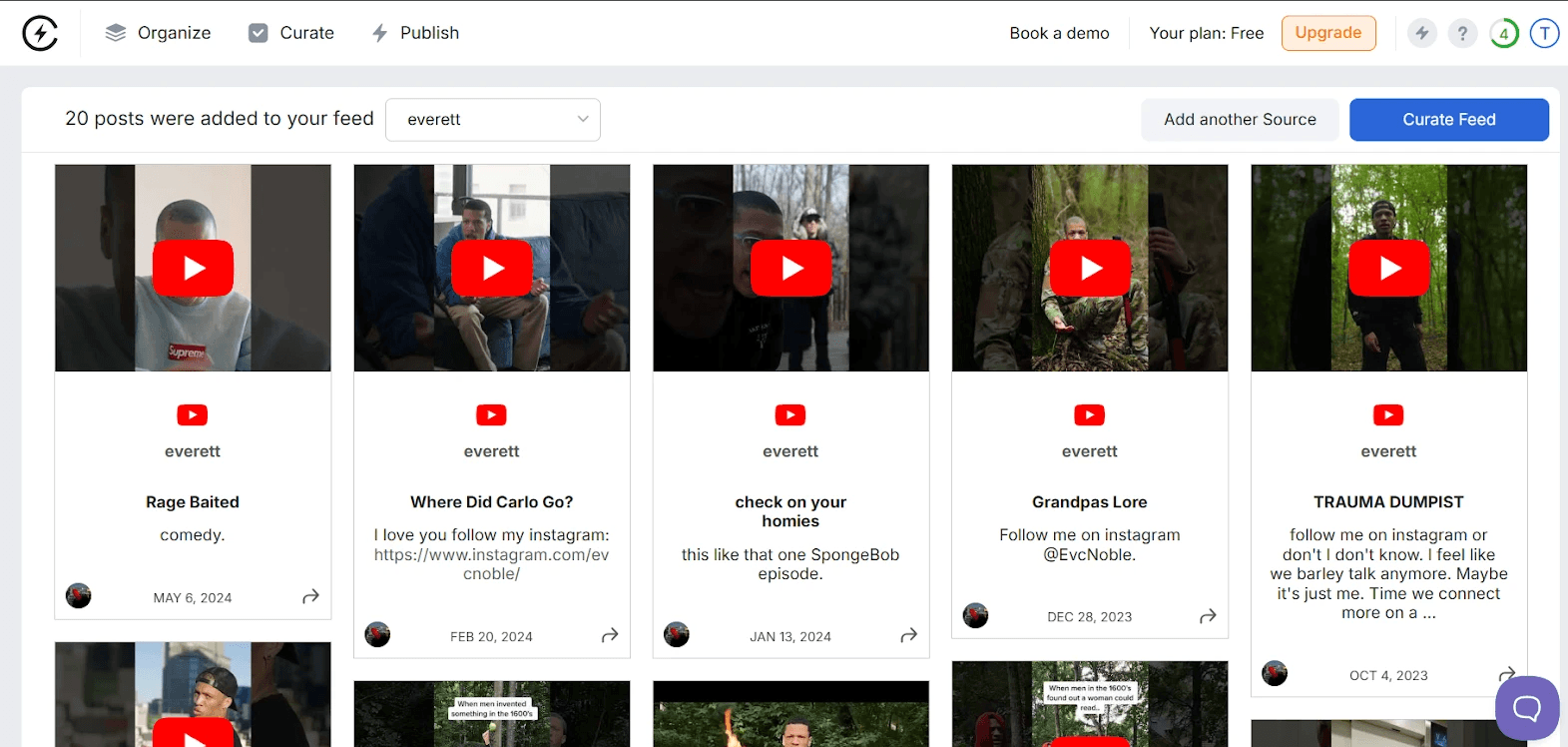
Task: Click YouTube icon on TRAUMA DUMPIST card
Action: 1388,414
